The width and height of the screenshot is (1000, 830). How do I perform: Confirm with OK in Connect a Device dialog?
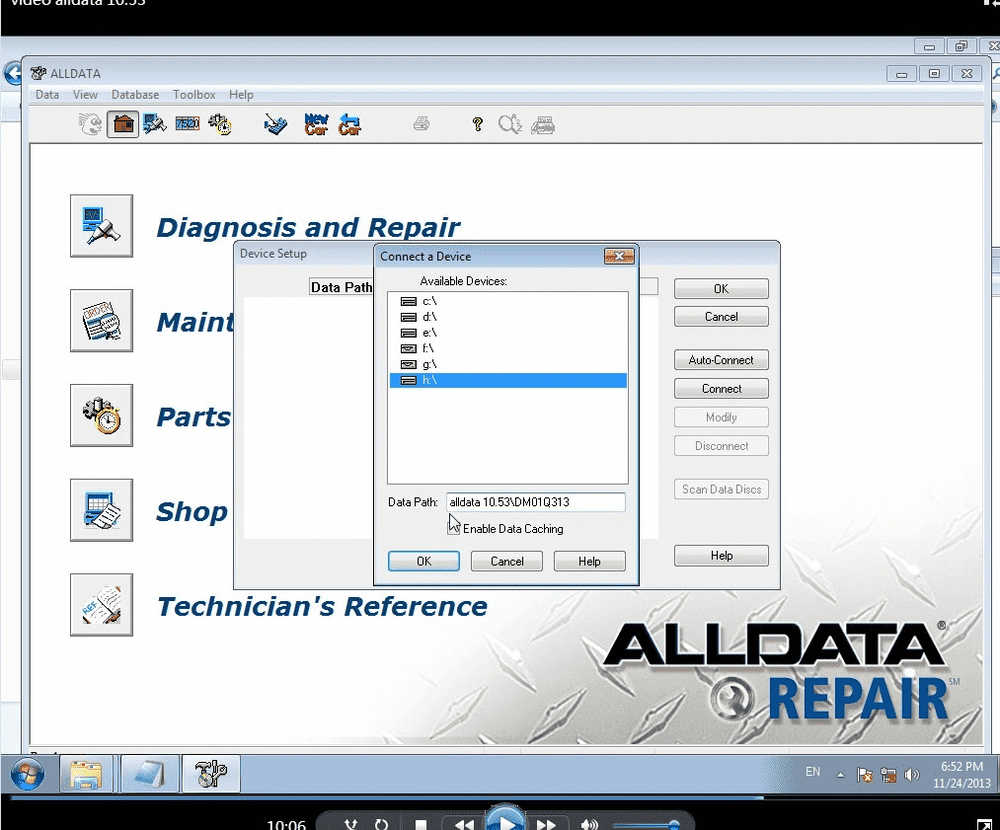click(423, 561)
